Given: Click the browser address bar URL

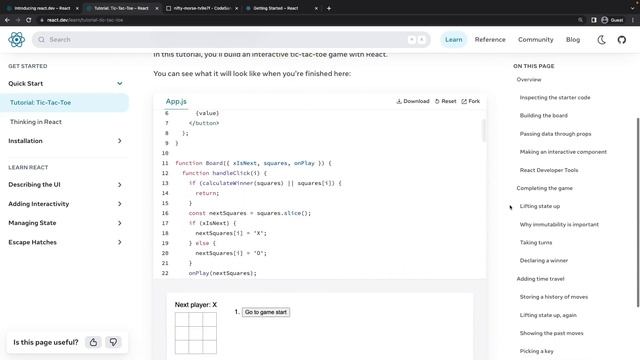Looking at the screenshot, I should click(85, 20).
